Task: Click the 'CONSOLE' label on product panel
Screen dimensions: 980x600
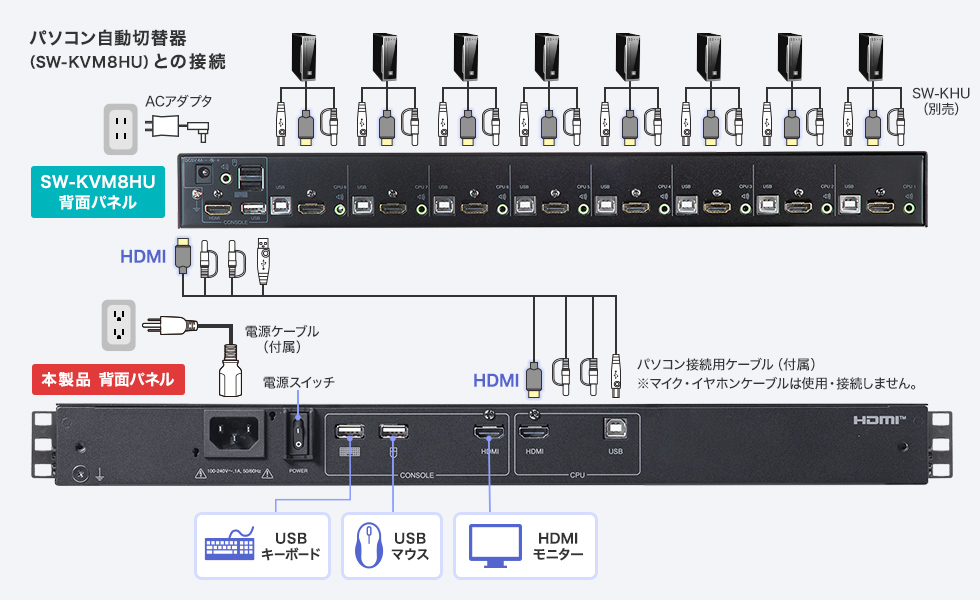Action: [417, 476]
